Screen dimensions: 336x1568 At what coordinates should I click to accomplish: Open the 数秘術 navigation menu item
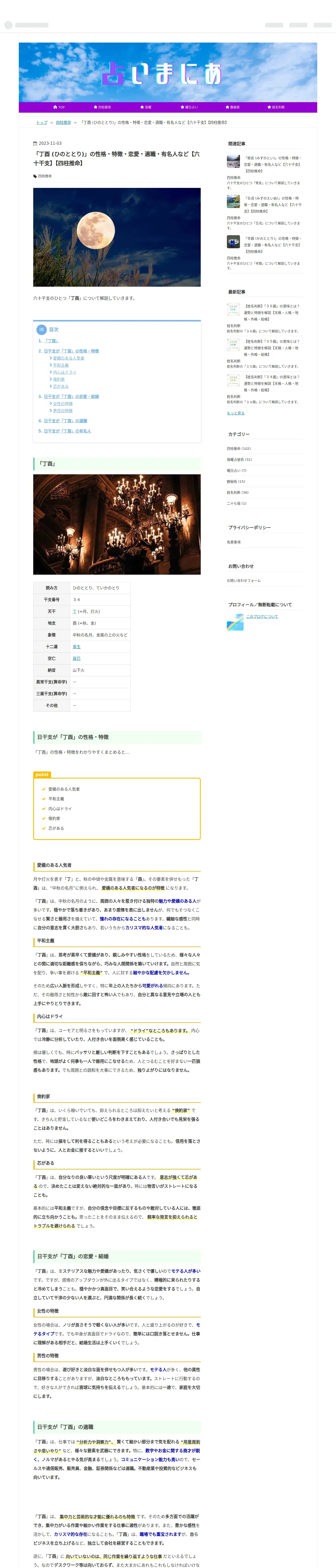click(x=232, y=107)
